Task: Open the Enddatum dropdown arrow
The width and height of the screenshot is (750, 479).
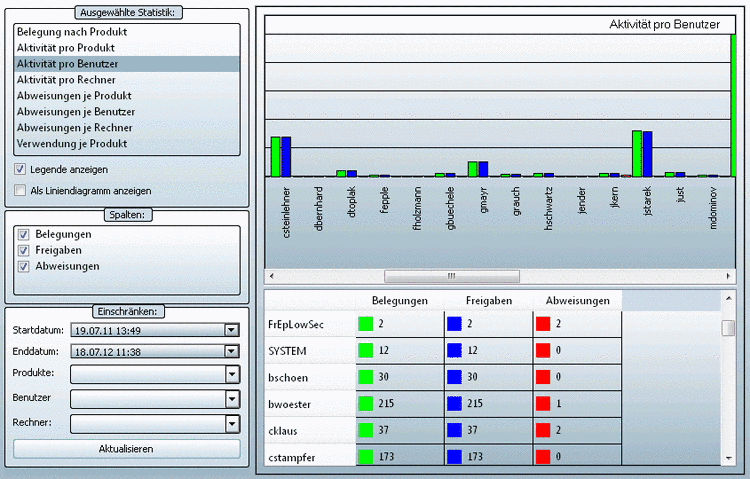Action: (232, 352)
